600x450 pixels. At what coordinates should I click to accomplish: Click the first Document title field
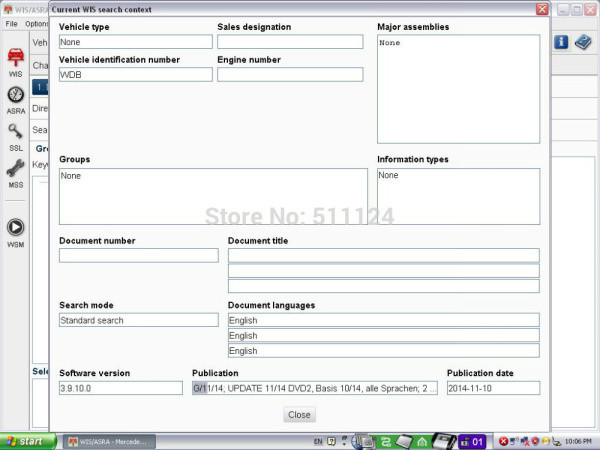(384, 255)
